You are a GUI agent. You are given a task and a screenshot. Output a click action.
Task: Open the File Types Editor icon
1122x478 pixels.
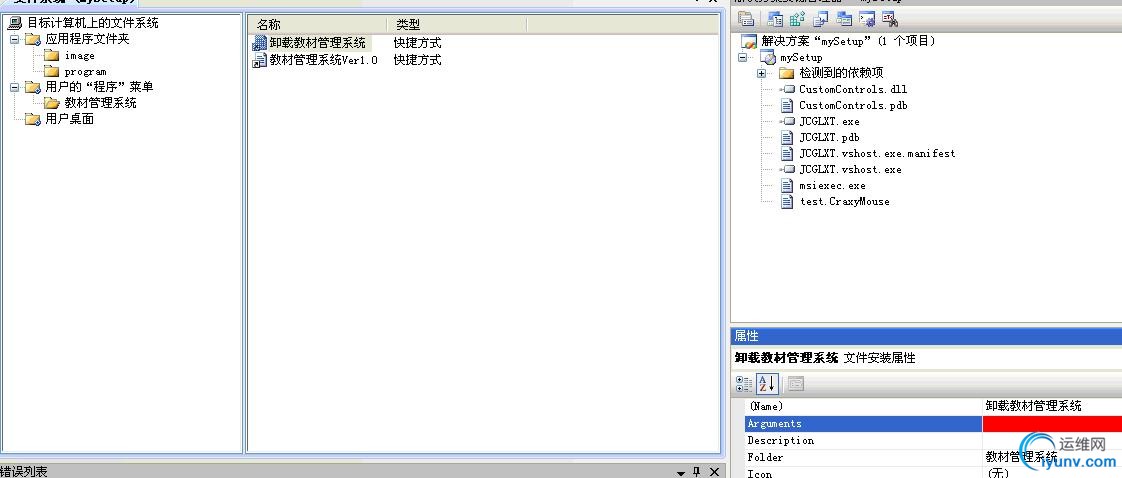821,19
